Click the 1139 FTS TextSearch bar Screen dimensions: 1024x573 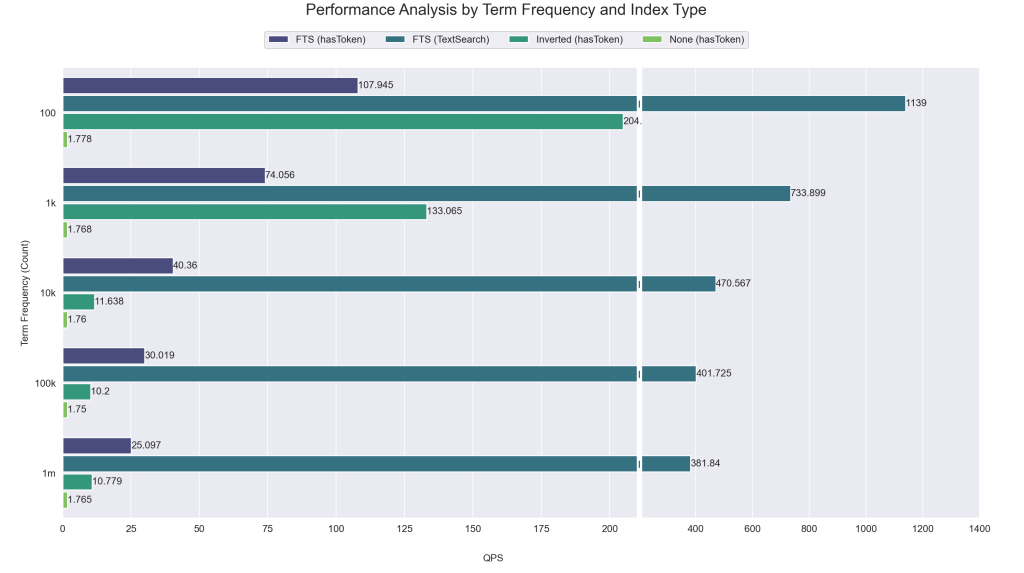tap(484, 103)
